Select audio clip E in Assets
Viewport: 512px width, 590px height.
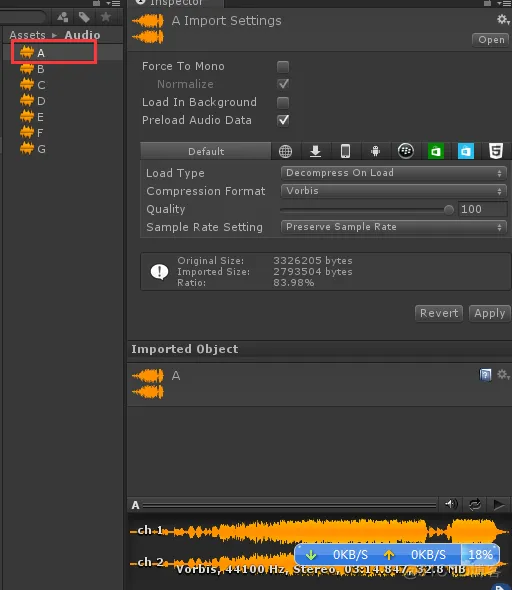(x=63, y=117)
